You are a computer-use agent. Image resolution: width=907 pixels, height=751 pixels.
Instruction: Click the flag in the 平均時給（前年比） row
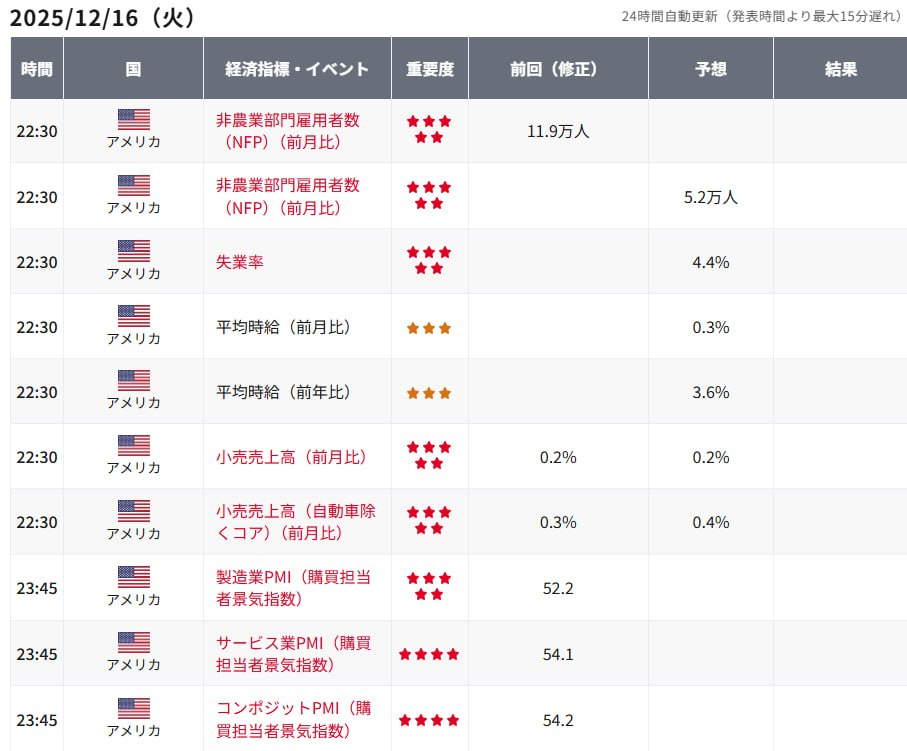click(133, 380)
